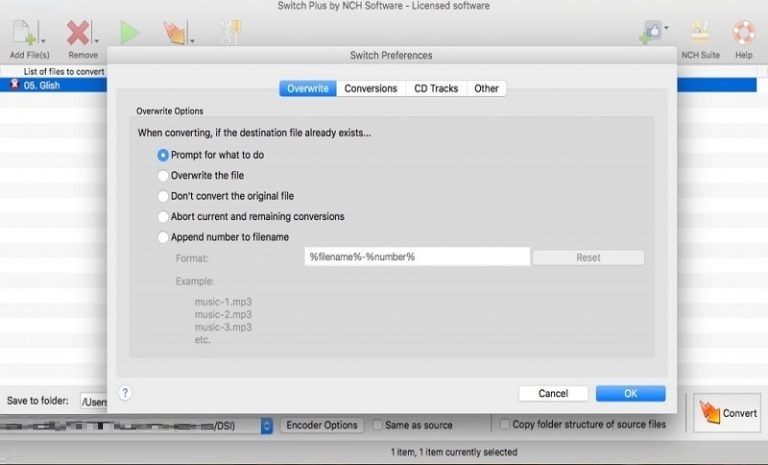768x465 pixels.
Task: Select the 05. Glish file row
Action: [53, 85]
